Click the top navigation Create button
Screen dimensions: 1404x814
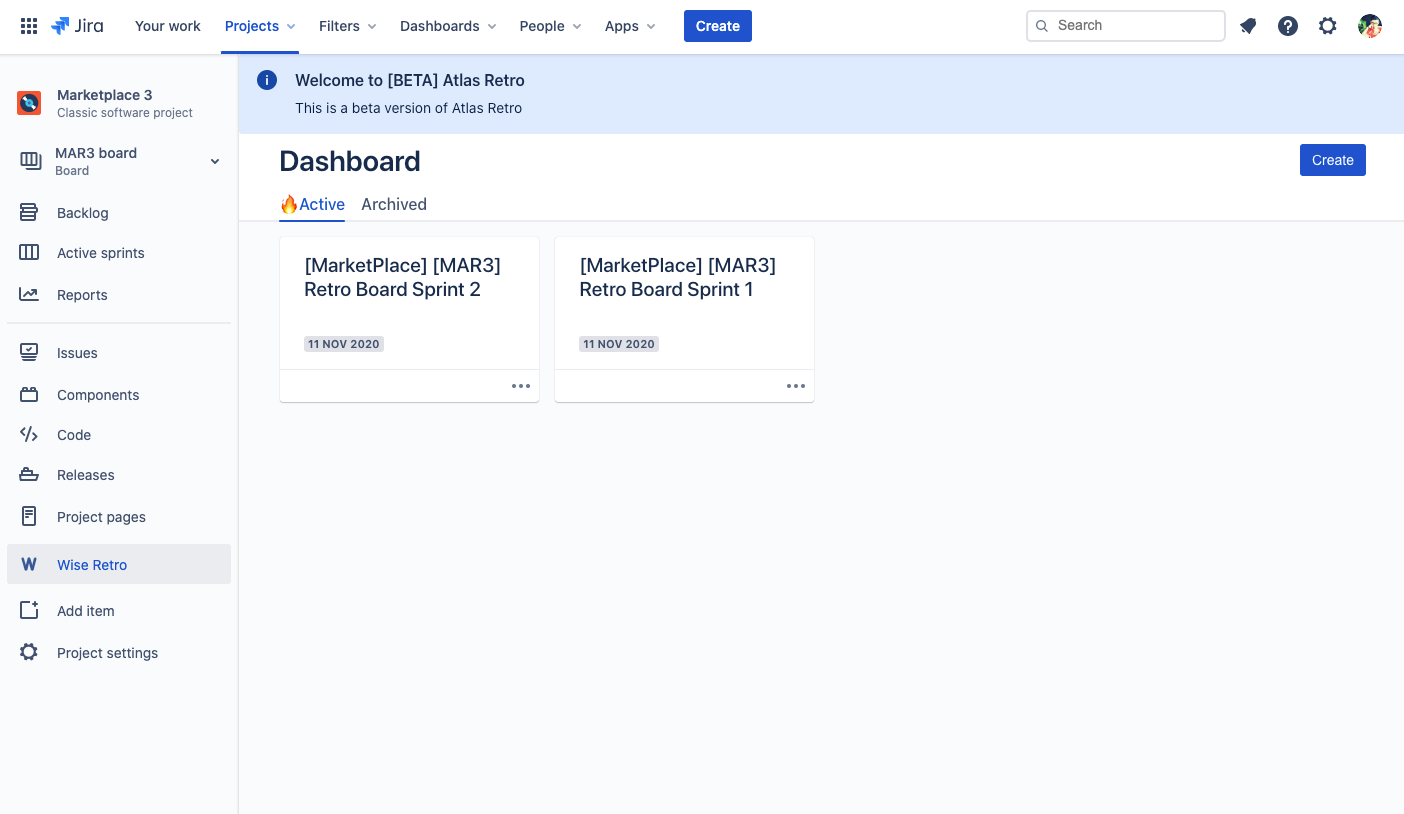click(718, 26)
